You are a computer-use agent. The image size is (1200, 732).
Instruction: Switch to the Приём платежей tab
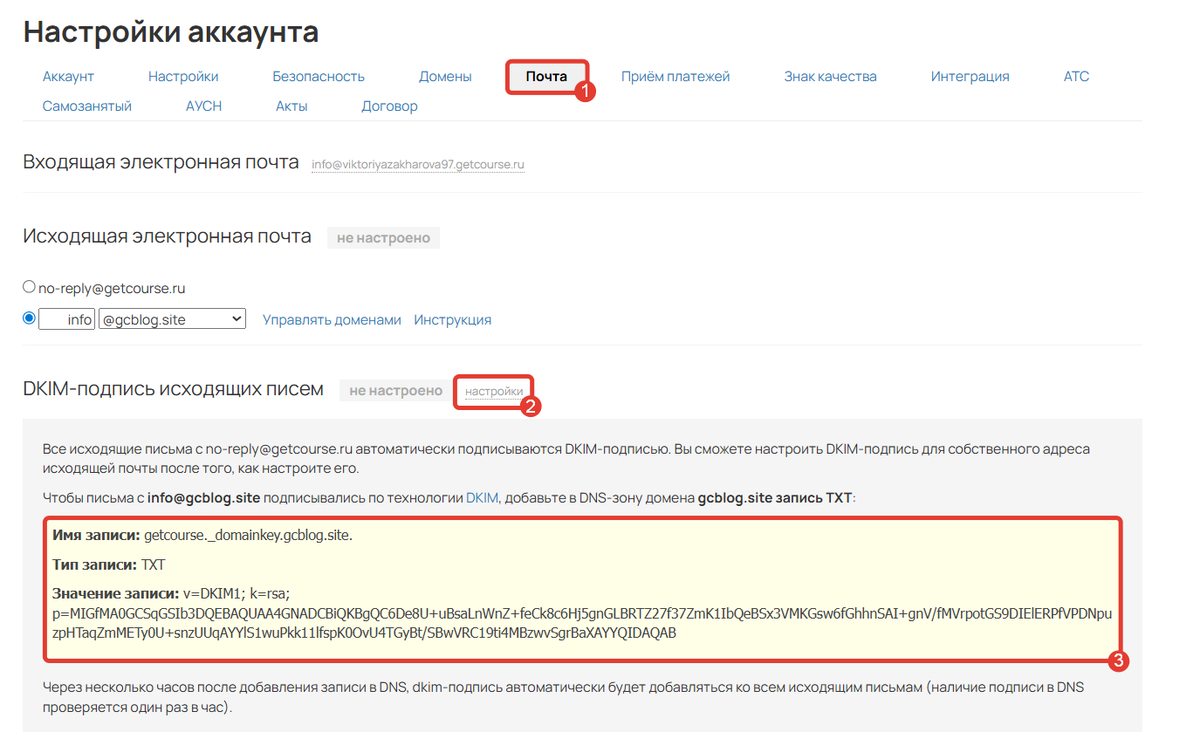[x=675, y=76]
